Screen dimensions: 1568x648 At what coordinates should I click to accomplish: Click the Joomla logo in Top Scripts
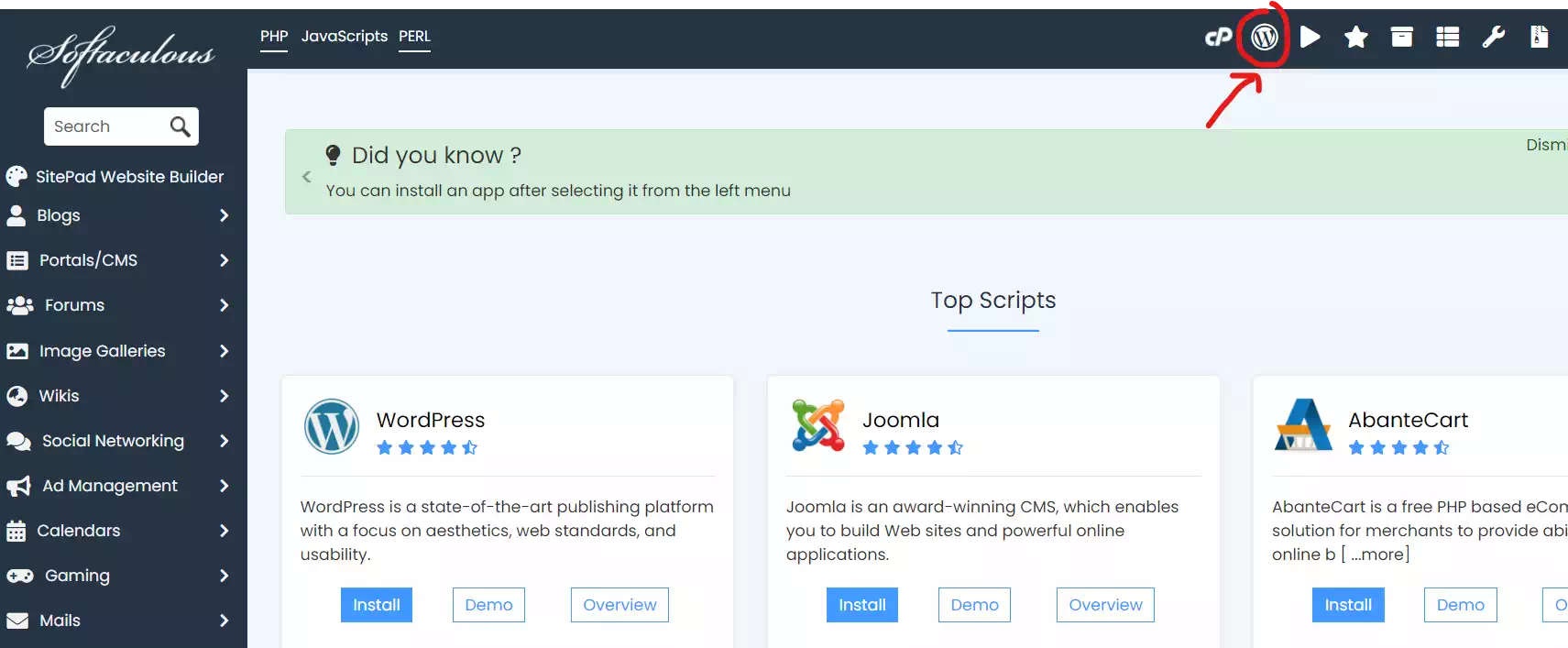click(x=818, y=425)
